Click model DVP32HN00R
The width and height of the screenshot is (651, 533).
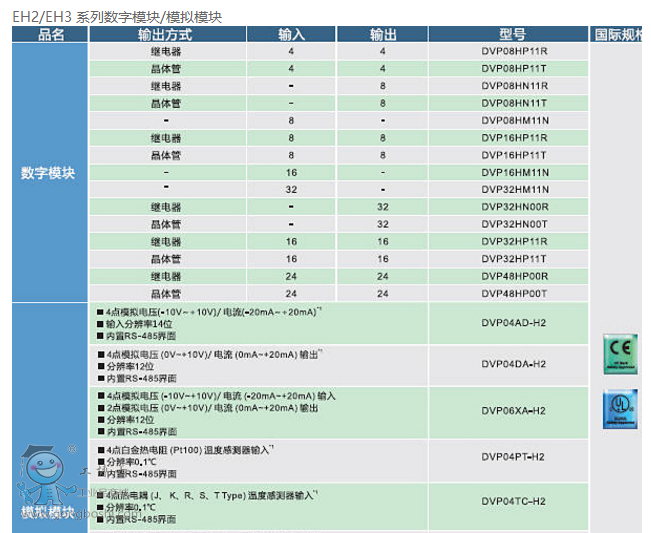click(x=515, y=207)
